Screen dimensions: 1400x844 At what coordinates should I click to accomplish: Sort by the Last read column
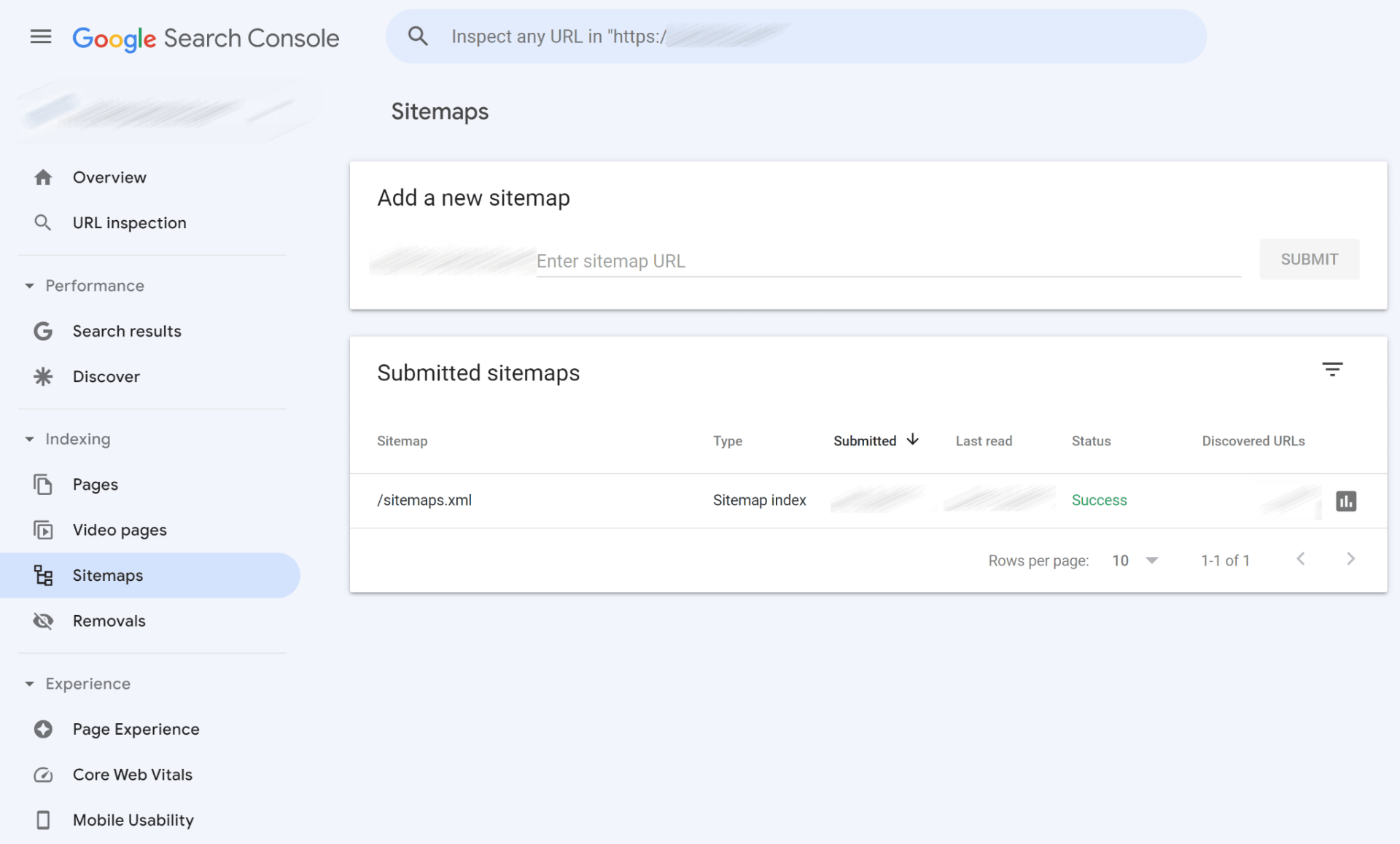click(984, 441)
